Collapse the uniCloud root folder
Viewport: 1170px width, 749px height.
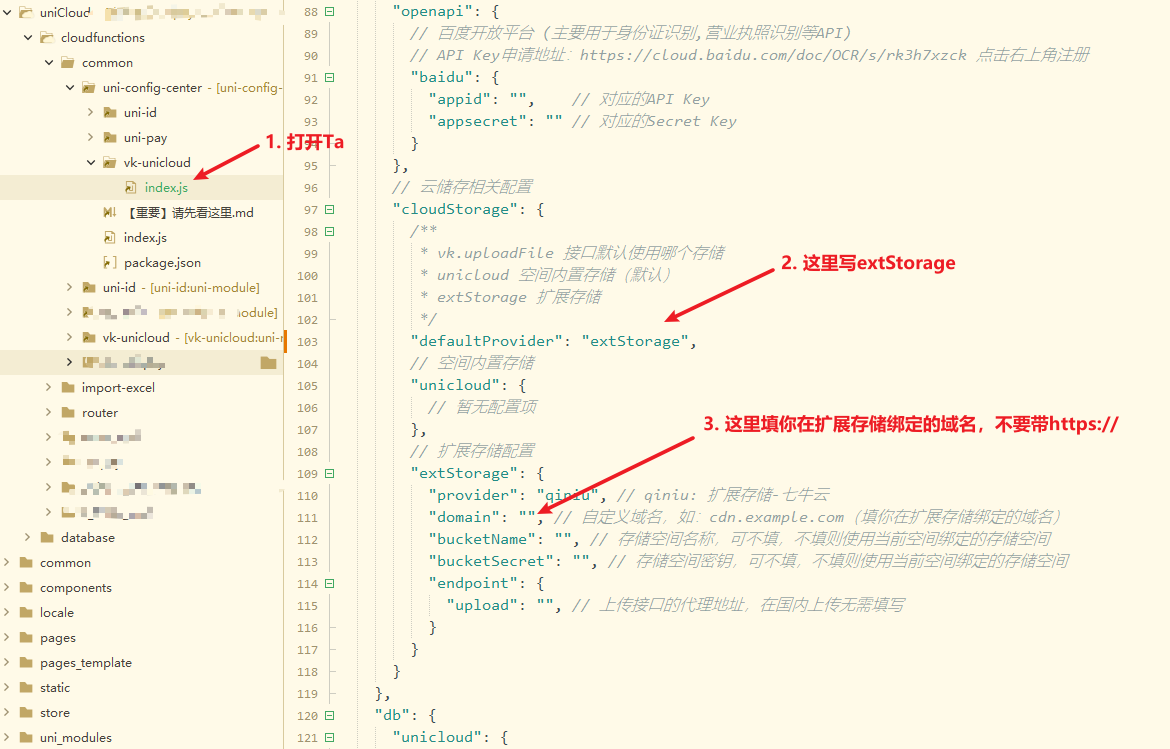coord(6,13)
